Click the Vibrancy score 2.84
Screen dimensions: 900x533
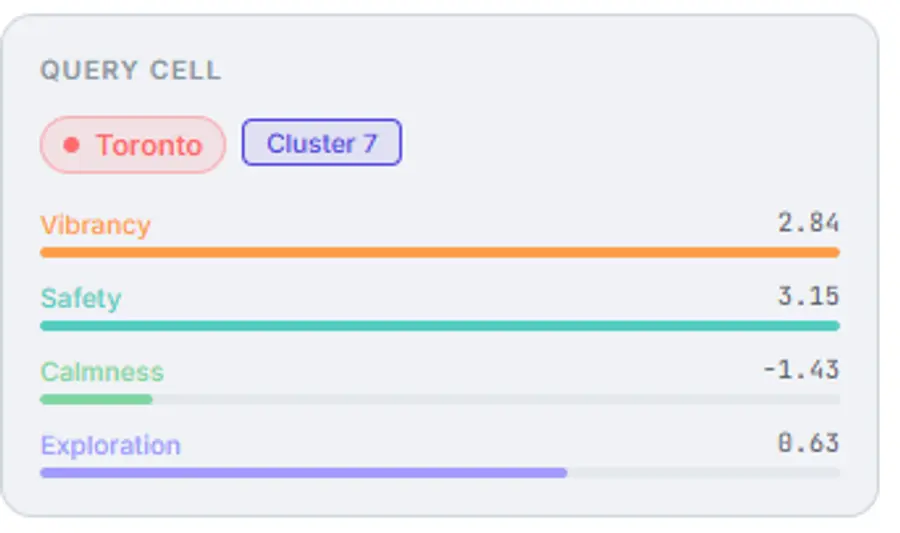click(x=808, y=223)
